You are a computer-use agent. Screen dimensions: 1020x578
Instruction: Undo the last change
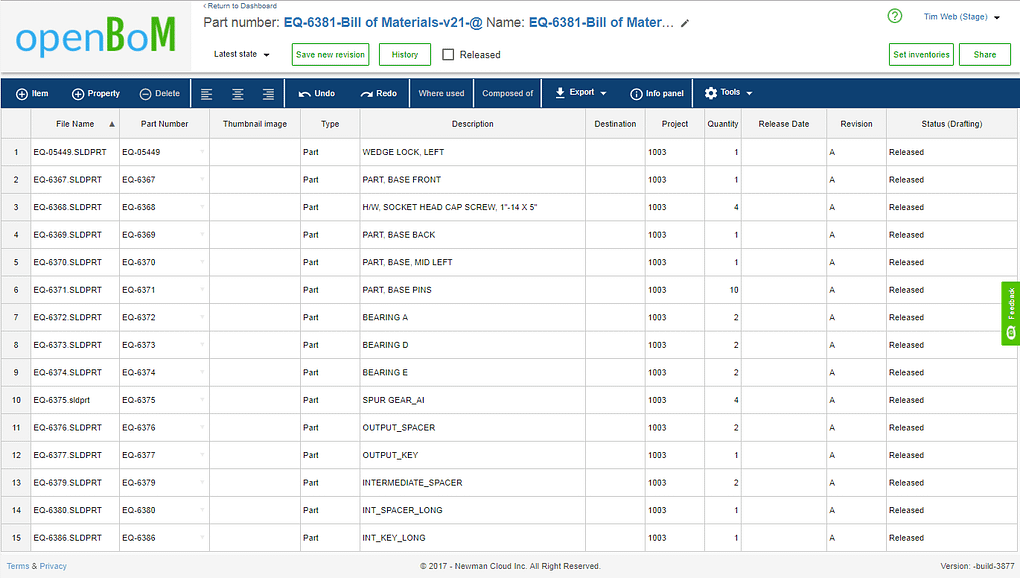[317, 94]
